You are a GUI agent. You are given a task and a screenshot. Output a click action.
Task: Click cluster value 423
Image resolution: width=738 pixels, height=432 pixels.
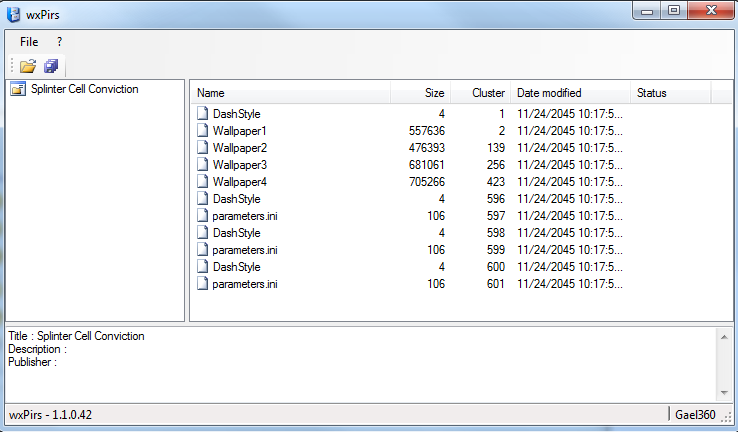coord(496,182)
